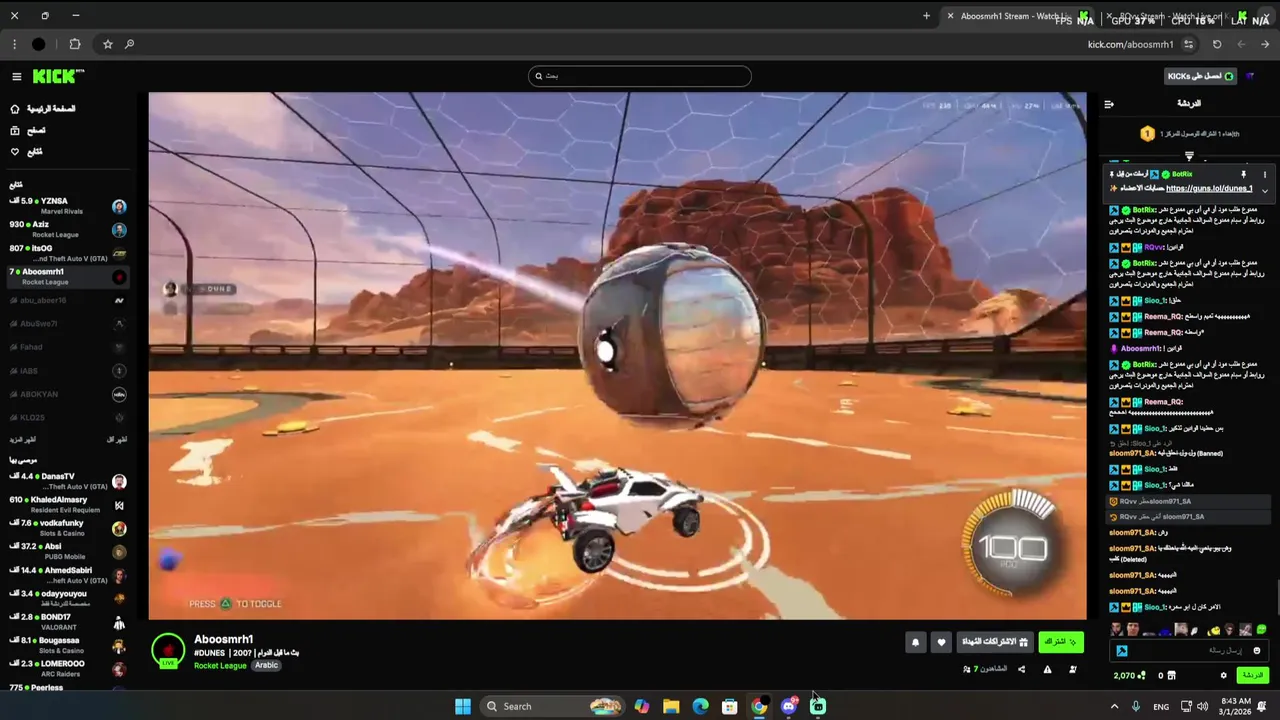1280x720 pixels.
Task: Open BOND17 Valorant channel
Action: 68,622
